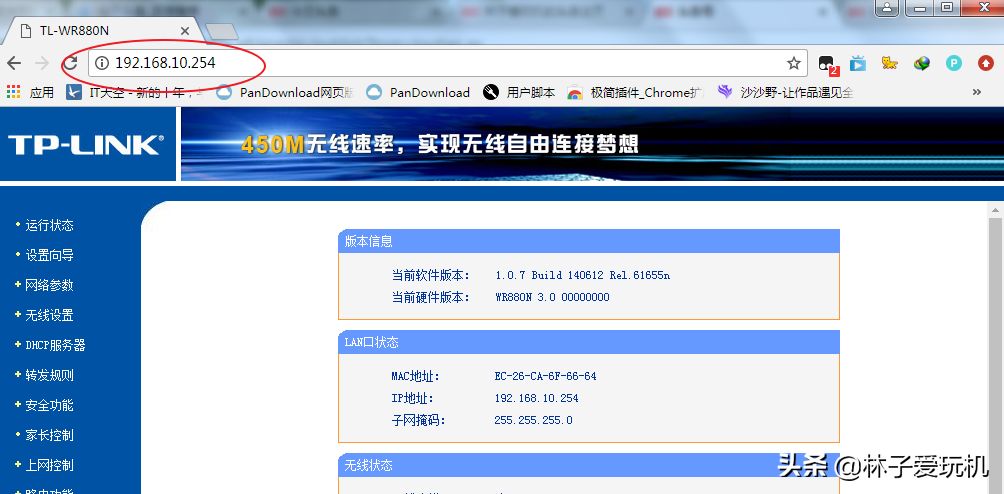1004x494 pixels.
Task: Expand the DHCP服务器 menu section
Action: pyautogui.click(x=55, y=345)
